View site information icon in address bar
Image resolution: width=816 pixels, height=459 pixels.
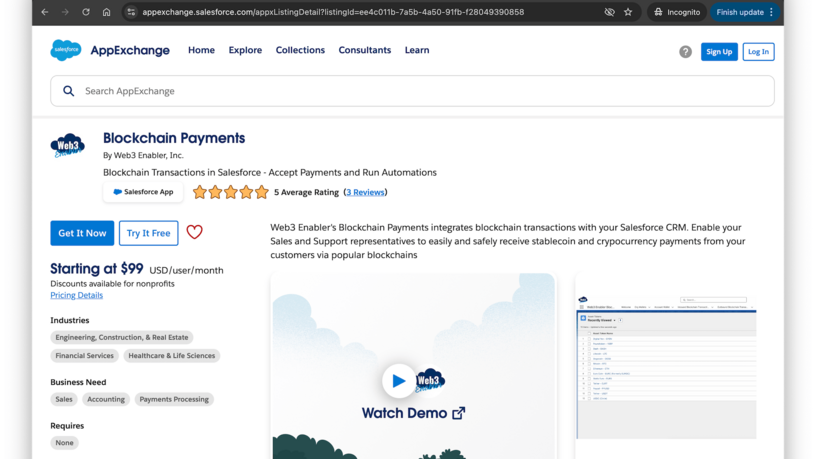coord(131,12)
